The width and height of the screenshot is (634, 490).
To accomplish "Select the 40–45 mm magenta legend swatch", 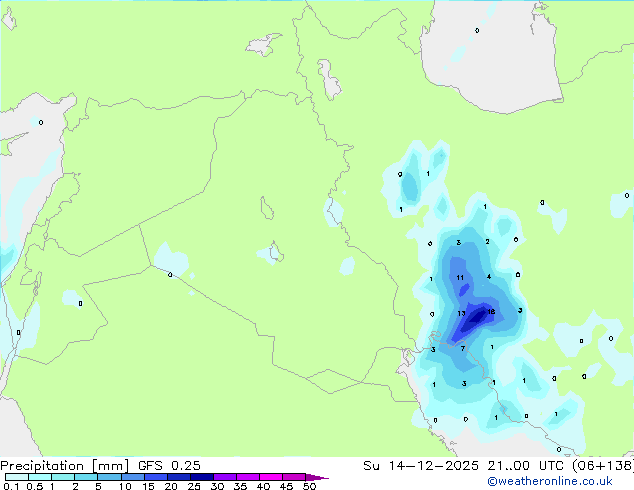I will click(x=271, y=477).
